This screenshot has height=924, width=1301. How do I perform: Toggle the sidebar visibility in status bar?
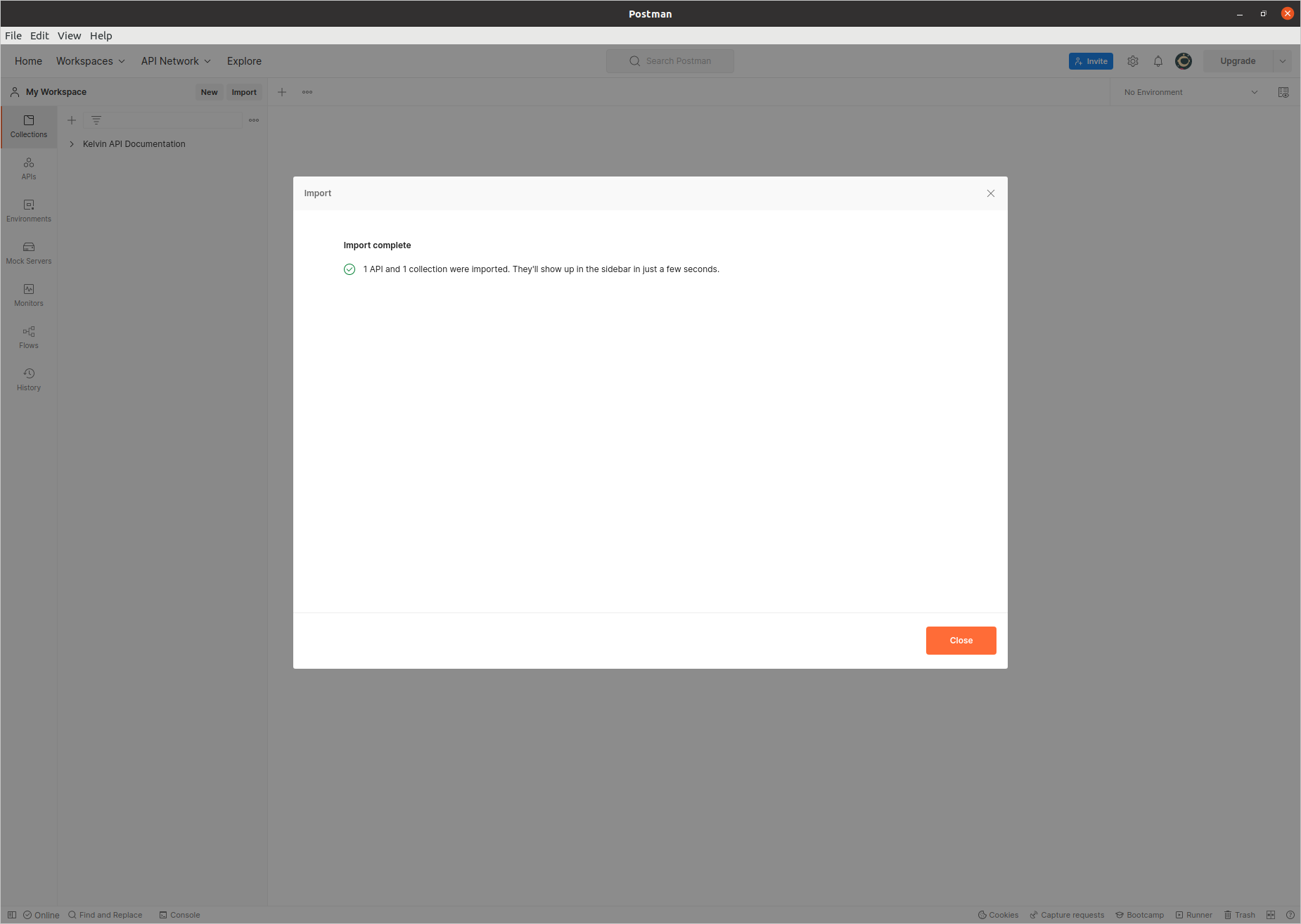12,915
